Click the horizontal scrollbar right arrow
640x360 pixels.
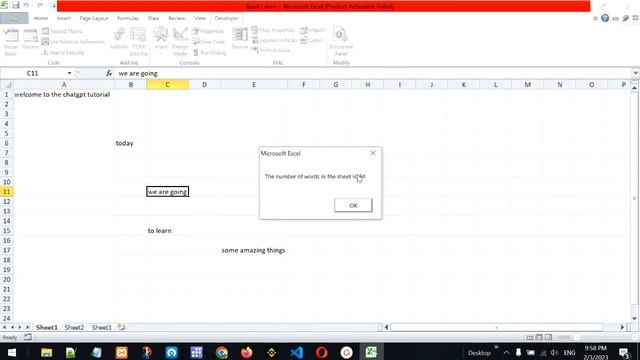[622, 327]
